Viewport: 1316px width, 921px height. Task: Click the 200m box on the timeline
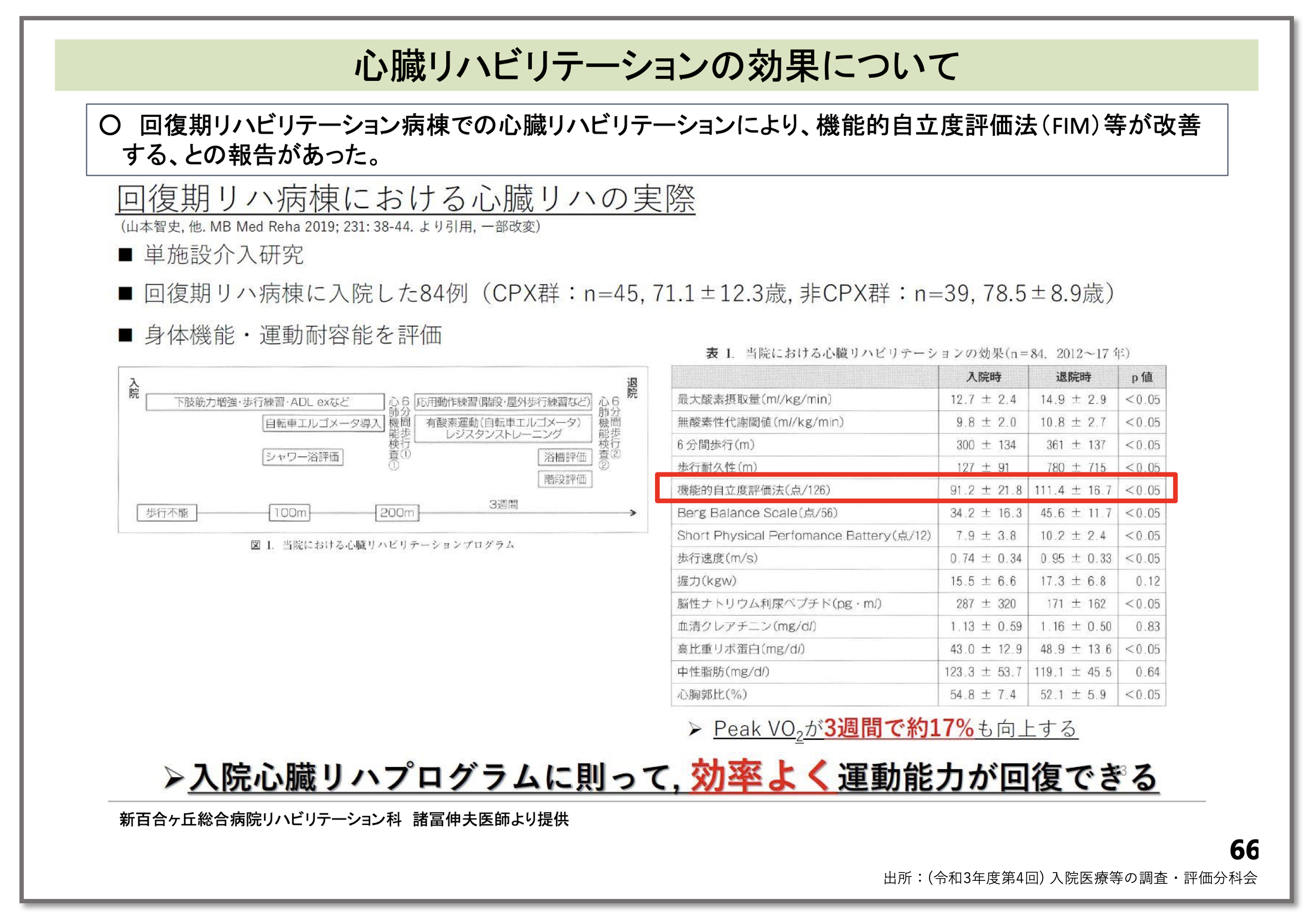pyautogui.click(x=396, y=512)
